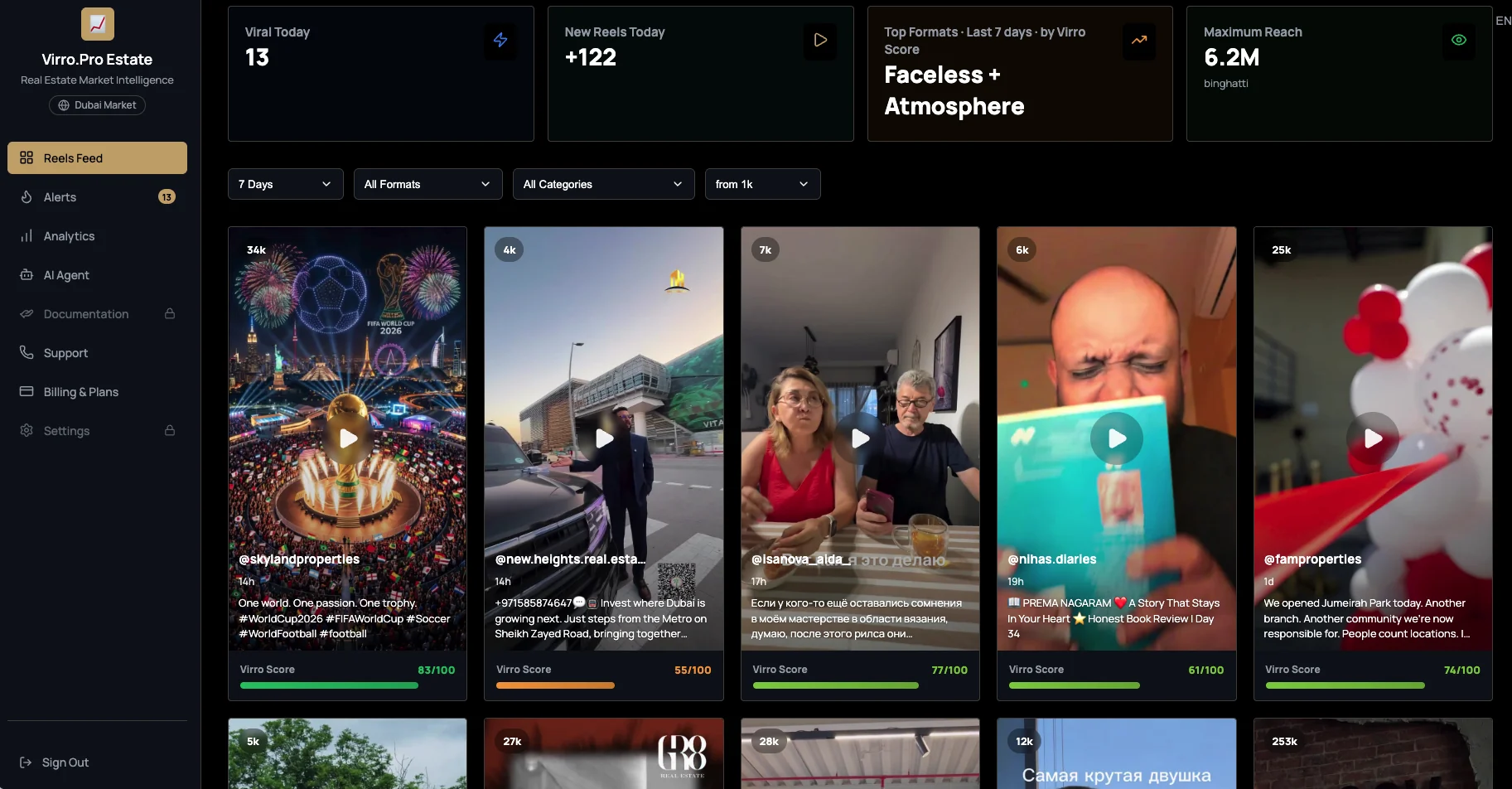Click the Analytics bar chart icon

coord(27,236)
